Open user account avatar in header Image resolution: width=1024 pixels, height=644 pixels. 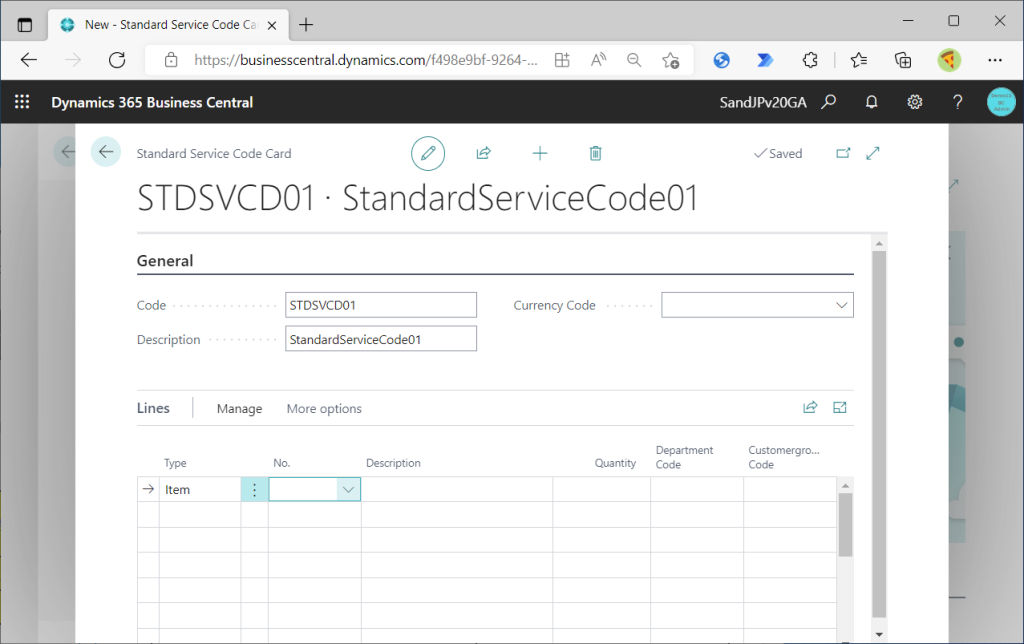click(1001, 102)
